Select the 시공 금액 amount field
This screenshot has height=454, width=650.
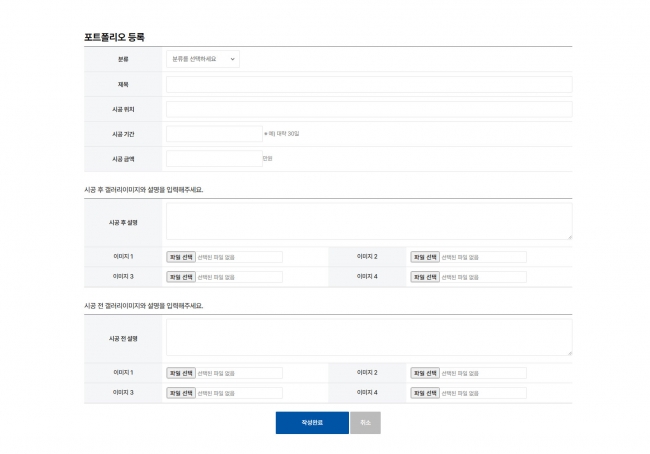click(x=214, y=158)
